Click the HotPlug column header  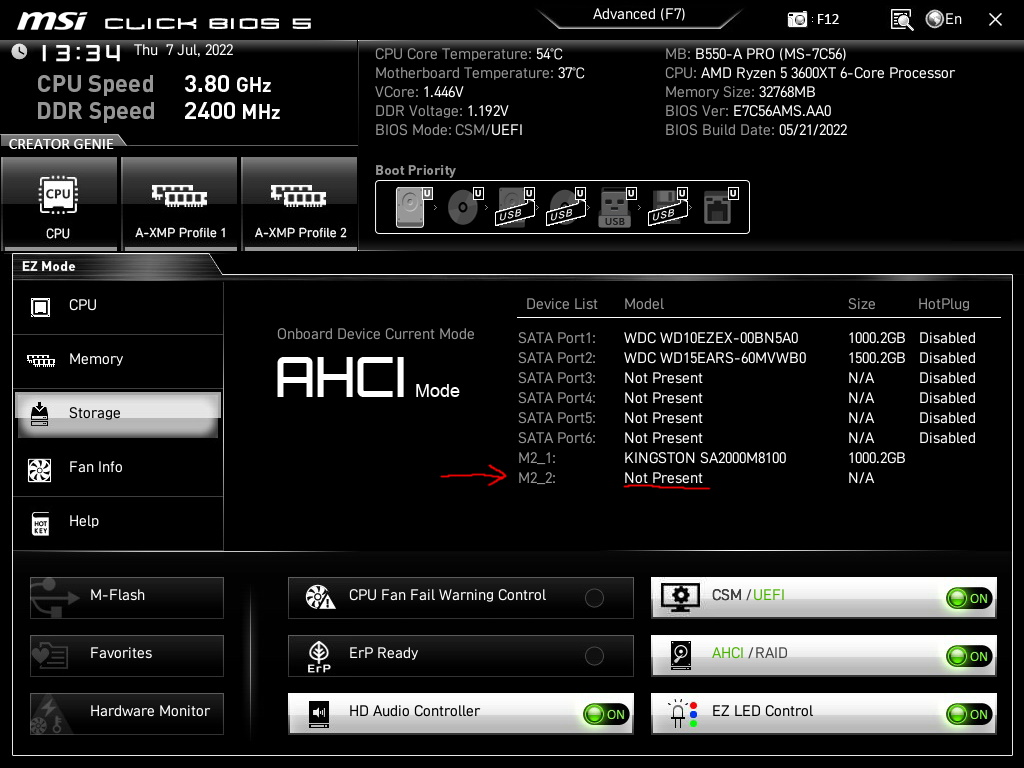(943, 304)
